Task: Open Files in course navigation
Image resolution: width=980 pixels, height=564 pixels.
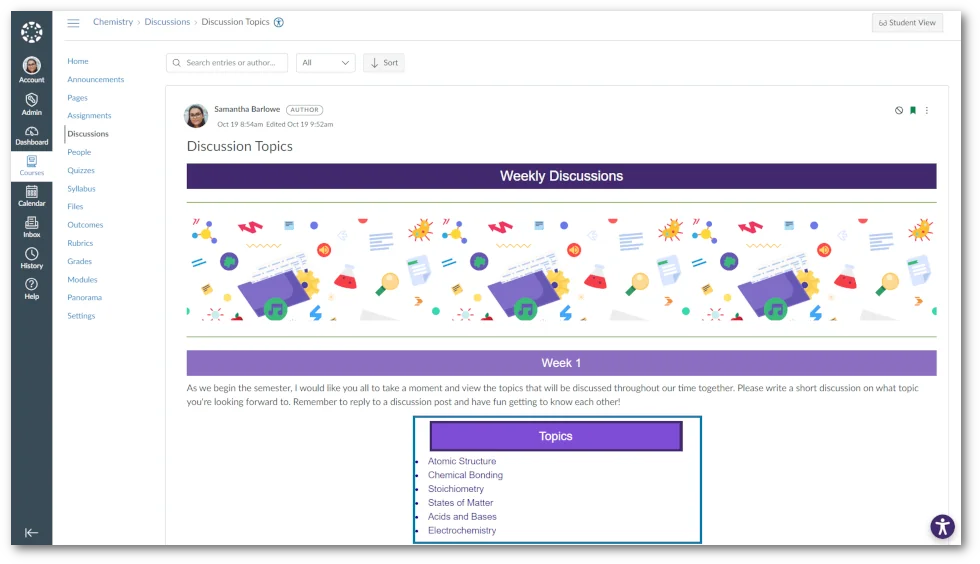Action: 75,206
